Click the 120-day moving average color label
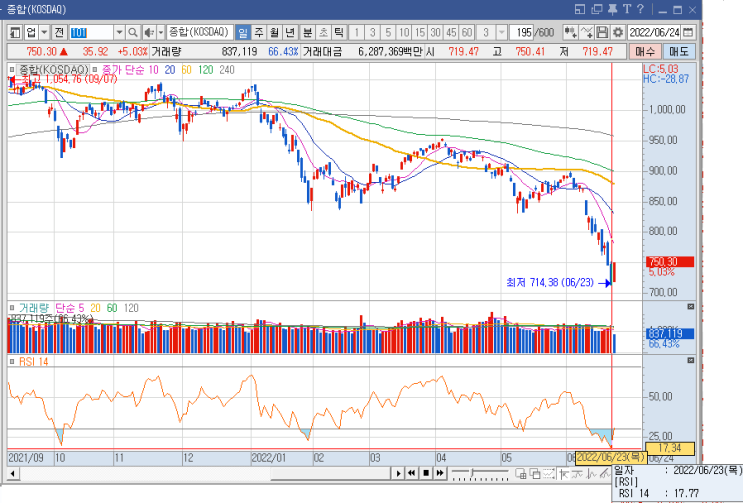The image size is (743, 503). click(x=205, y=70)
